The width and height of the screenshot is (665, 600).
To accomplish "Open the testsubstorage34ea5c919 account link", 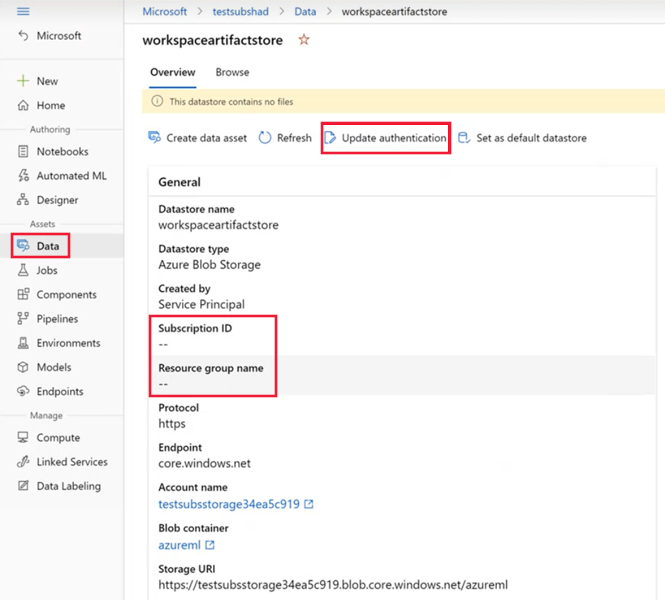I will coord(229,505).
